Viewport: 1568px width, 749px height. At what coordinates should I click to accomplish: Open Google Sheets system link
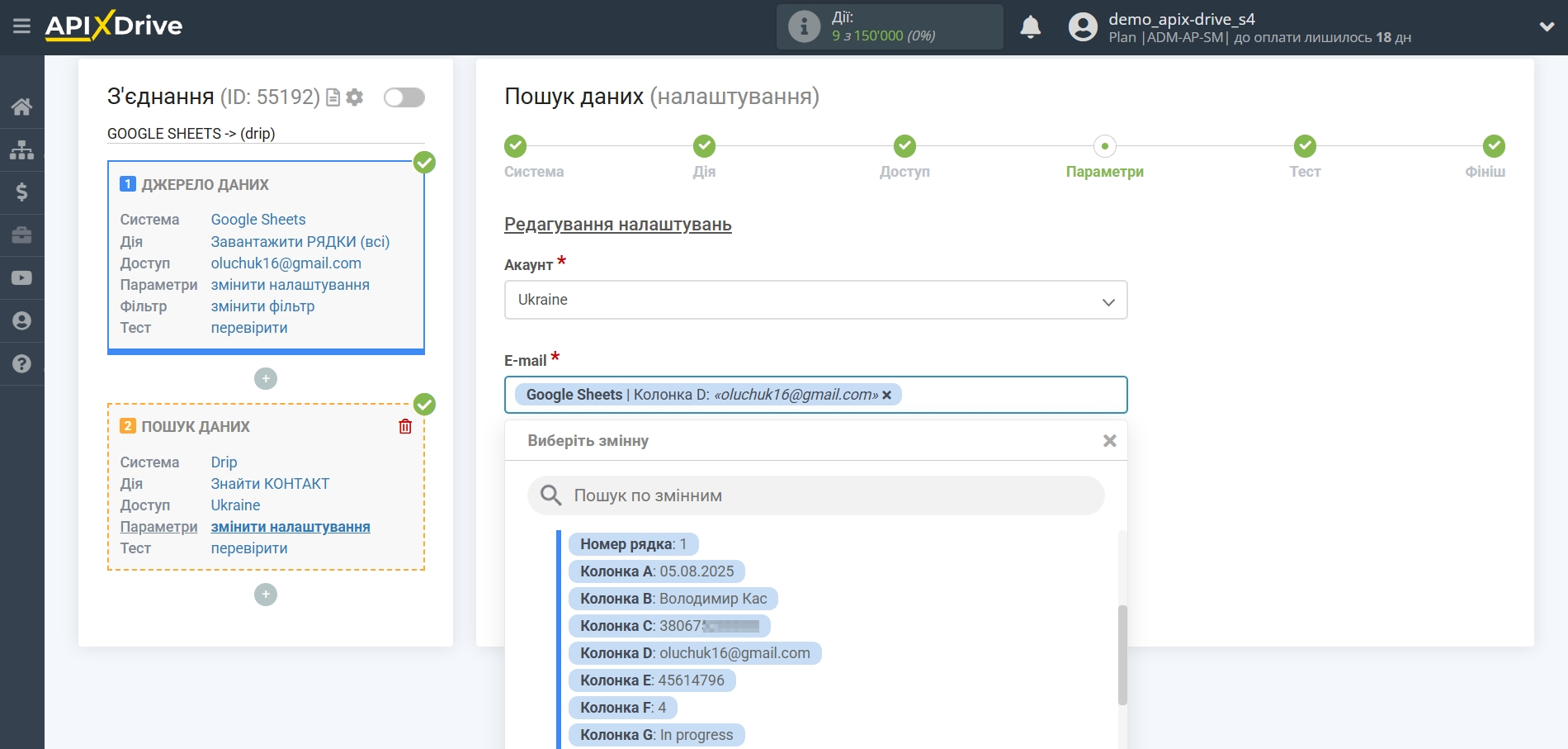coord(258,220)
